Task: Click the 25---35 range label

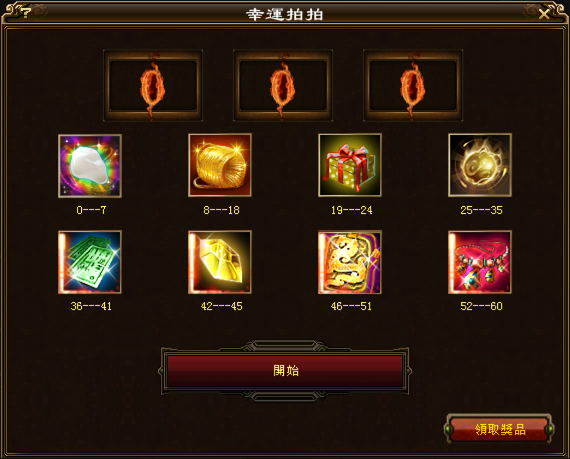Action: coord(481,210)
